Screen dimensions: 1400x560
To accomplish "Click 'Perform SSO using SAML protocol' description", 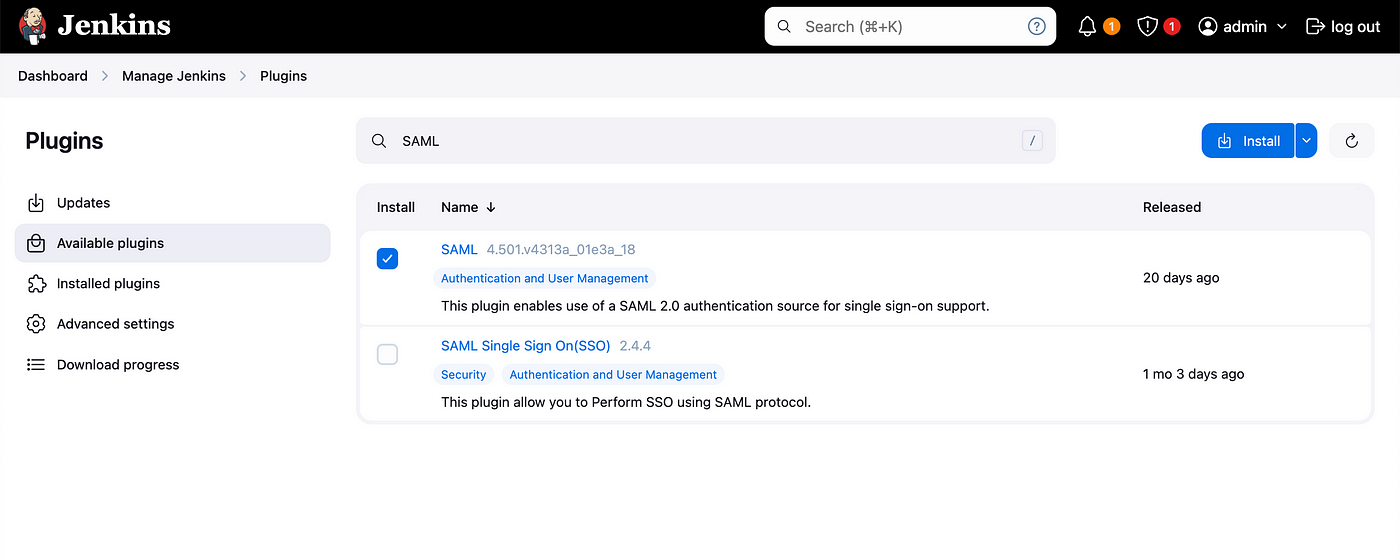I will tap(626, 402).
